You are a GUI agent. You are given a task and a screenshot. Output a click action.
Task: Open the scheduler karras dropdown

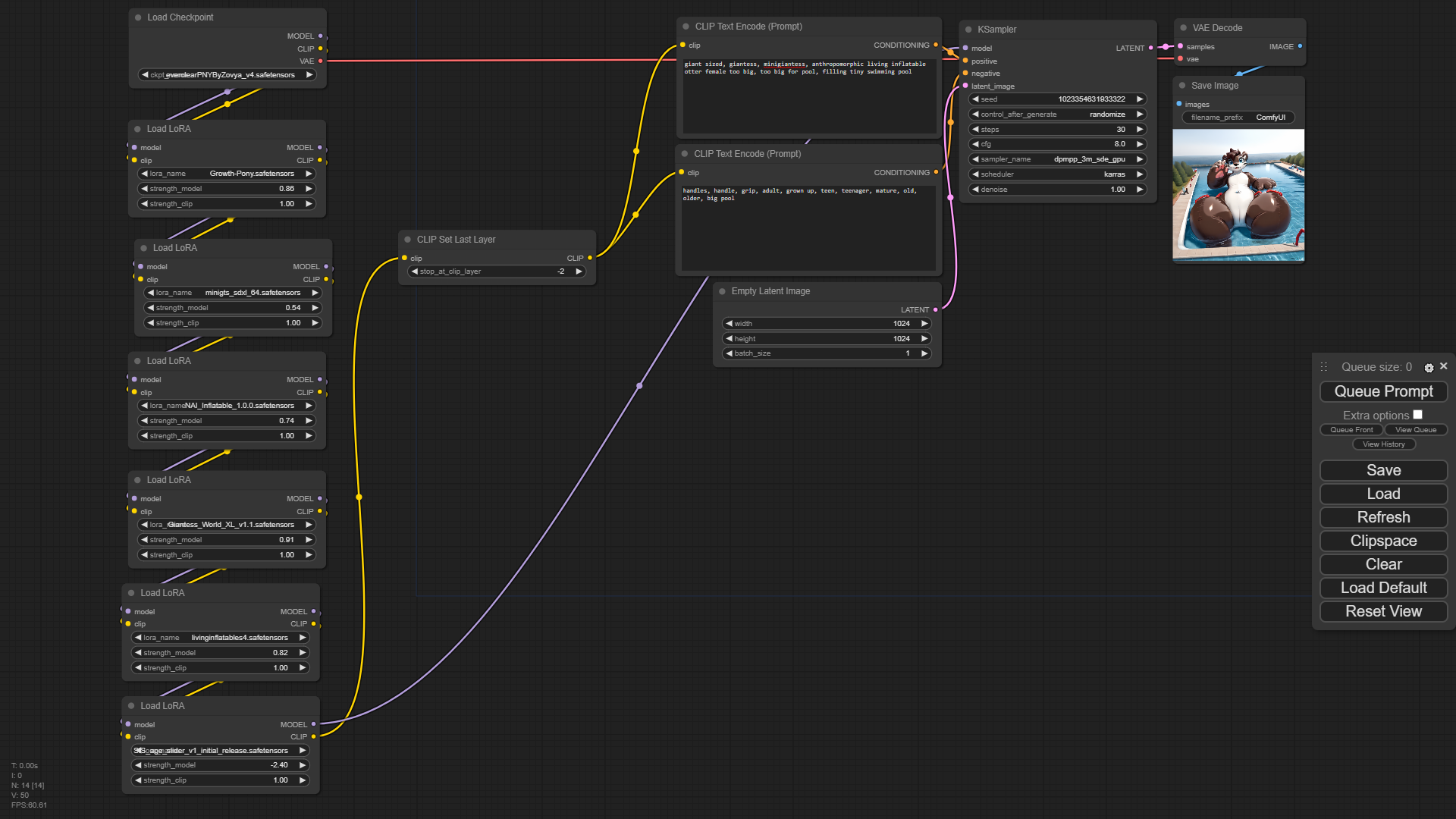pyautogui.click(x=1057, y=174)
